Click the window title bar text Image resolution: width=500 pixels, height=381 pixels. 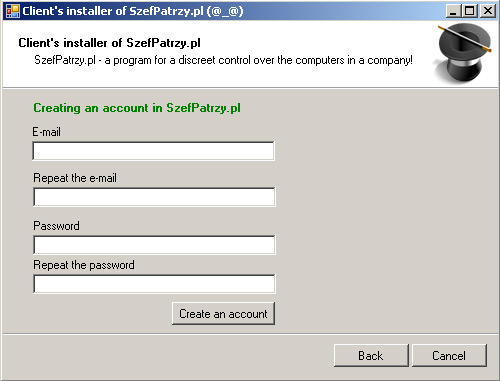(133, 11)
